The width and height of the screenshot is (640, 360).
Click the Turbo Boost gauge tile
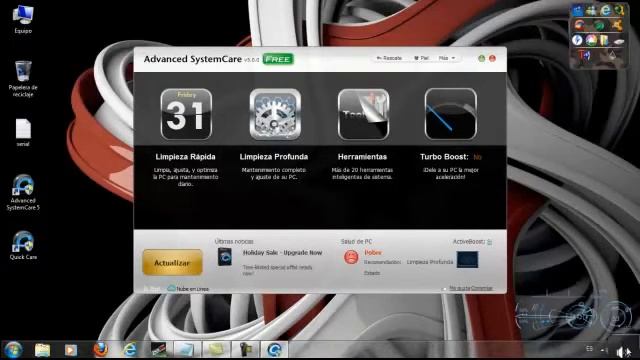coord(451,114)
